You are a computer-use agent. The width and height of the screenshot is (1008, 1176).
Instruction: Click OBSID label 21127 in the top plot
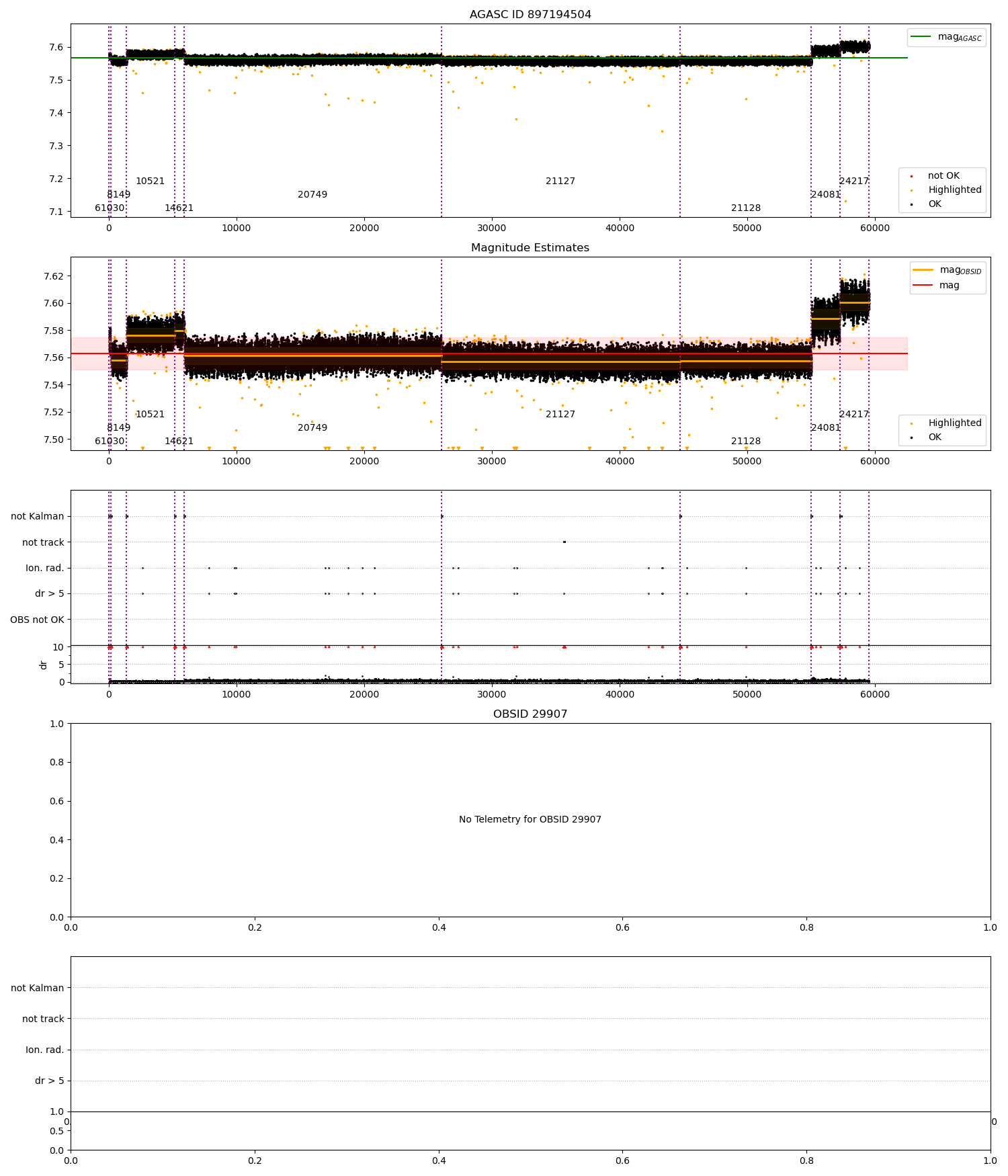click(560, 181)
